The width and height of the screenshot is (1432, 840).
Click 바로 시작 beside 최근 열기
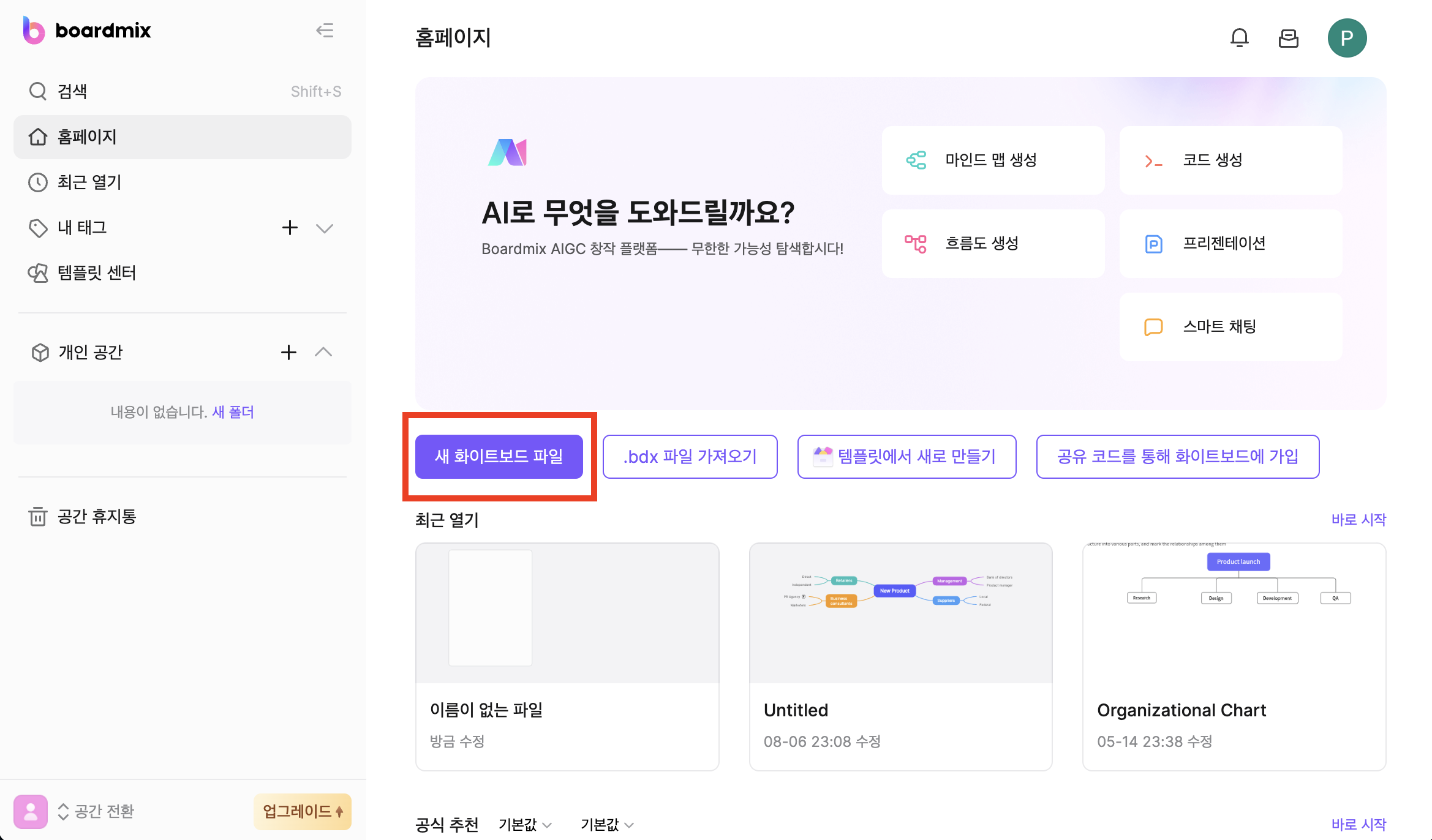pyautogui.click(x=1359, y=520)
